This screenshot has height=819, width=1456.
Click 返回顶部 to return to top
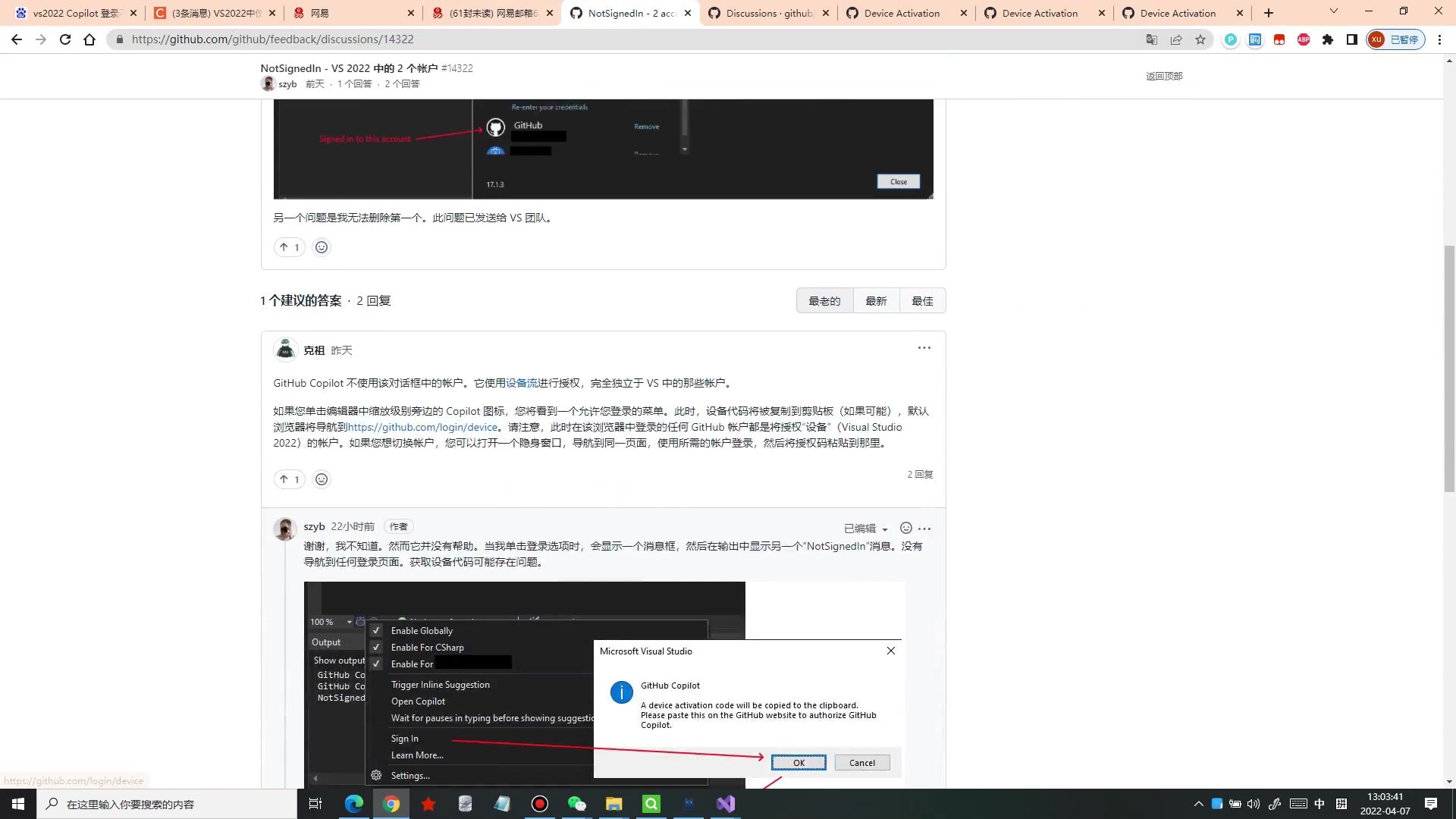[x=1164, y=76]
